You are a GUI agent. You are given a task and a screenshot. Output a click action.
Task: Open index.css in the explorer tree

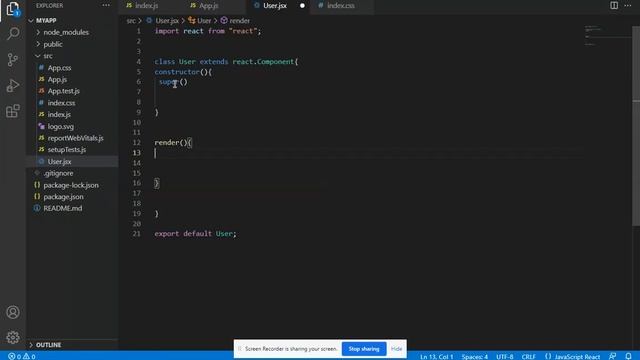61,103
